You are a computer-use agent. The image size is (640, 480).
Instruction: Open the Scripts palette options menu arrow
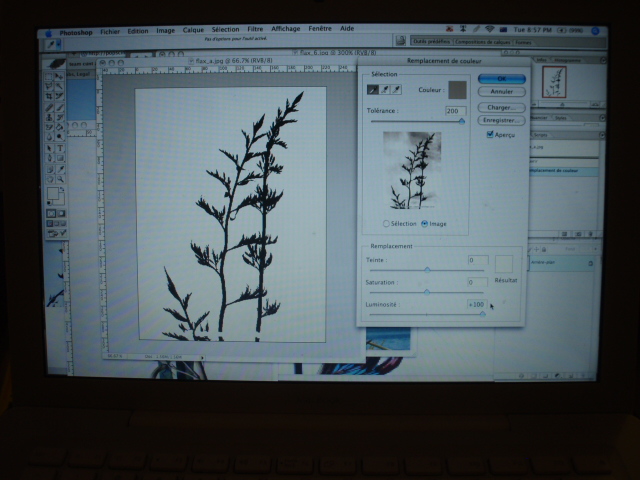(602, 135)
